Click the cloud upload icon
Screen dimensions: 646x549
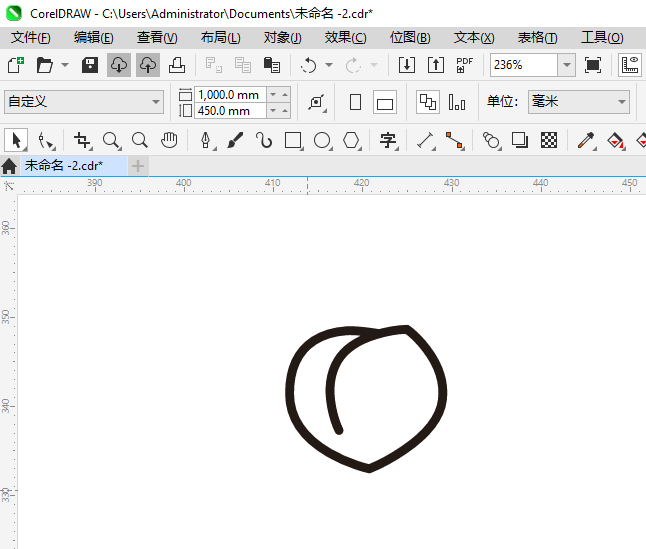click(148, 65)
